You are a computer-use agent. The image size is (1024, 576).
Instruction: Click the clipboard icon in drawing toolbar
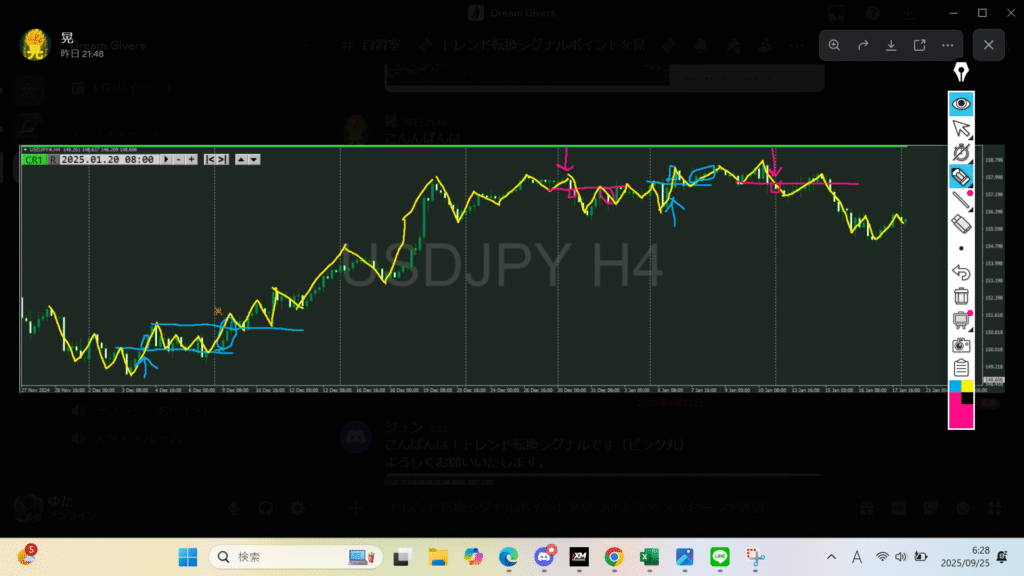pos(961,368)
